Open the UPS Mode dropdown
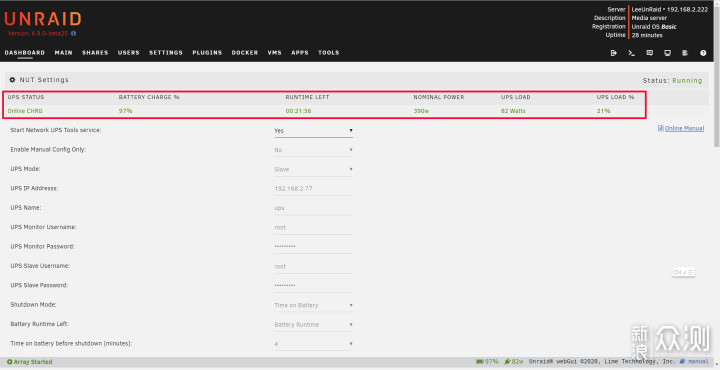Viewport: 720px width, 370px height. click(x=314, y=169)
